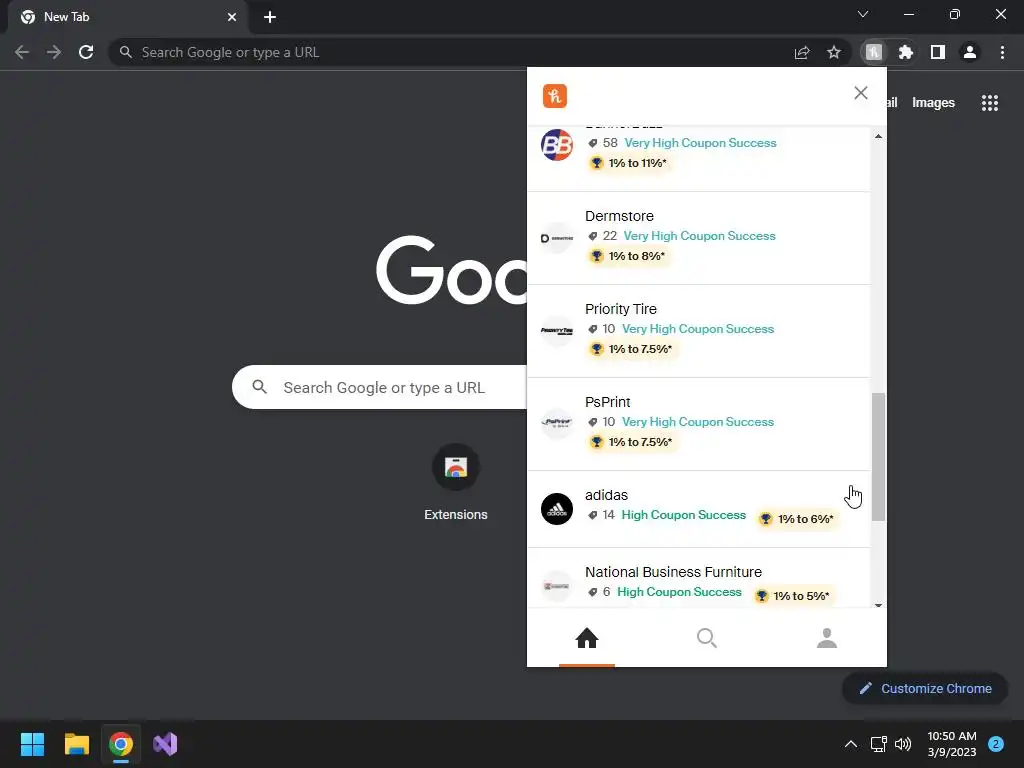Screen dimensions: 1024x768
Task: Click the 1% to 5%* reward badge
Action: coord(793,596)
